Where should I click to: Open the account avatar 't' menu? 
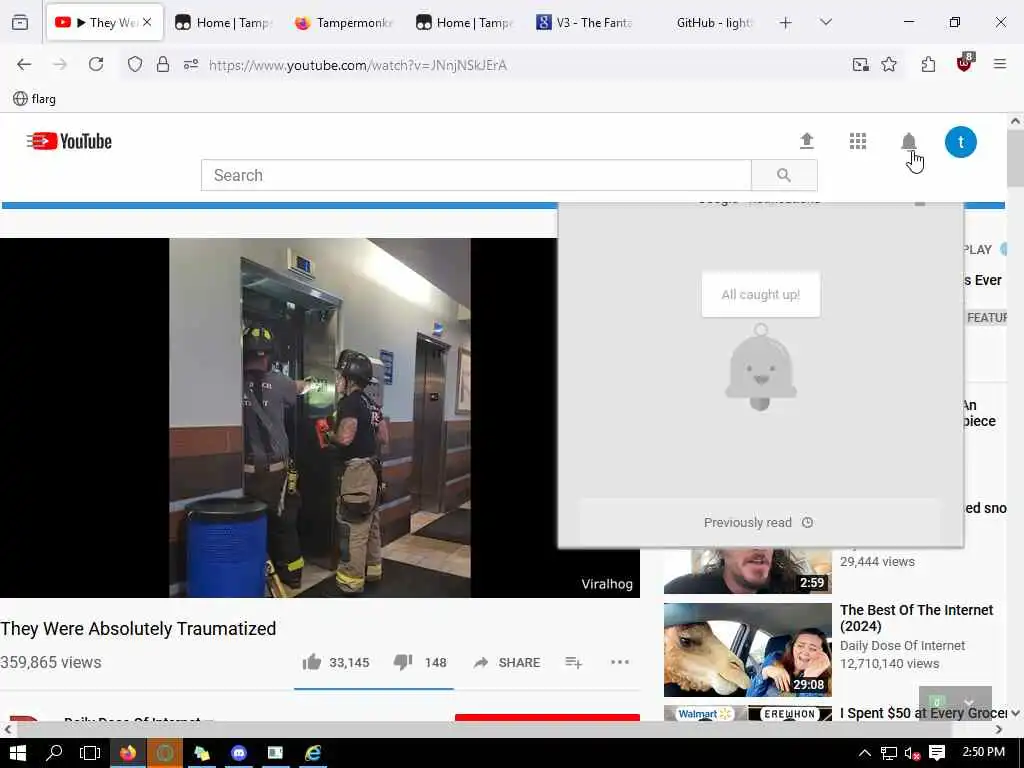point(961,142)
